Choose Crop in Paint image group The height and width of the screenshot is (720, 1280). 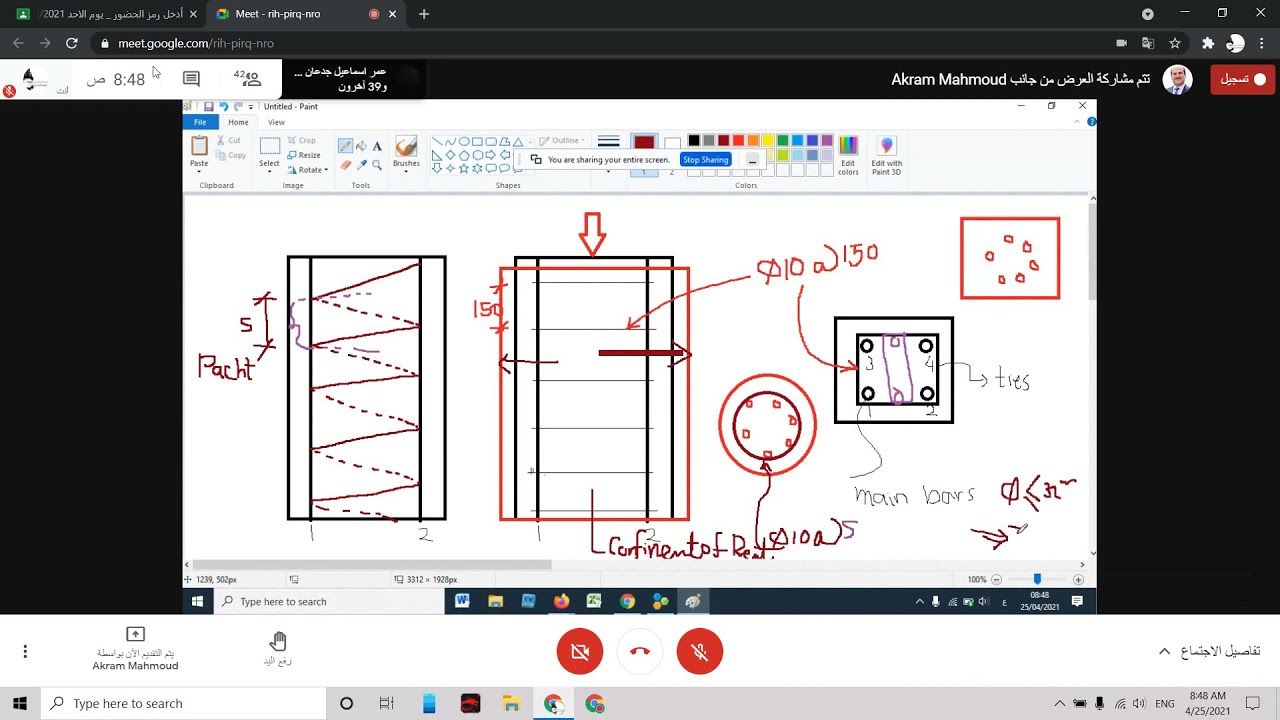[302, 141]
